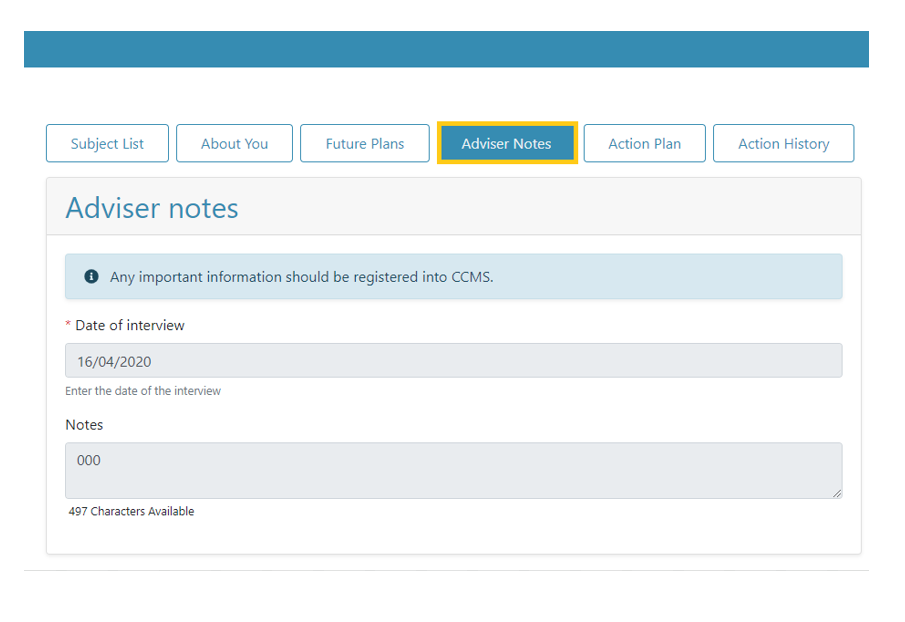Click the info icon in CCMS alert
905x622 pixels.
pos(91,276)
